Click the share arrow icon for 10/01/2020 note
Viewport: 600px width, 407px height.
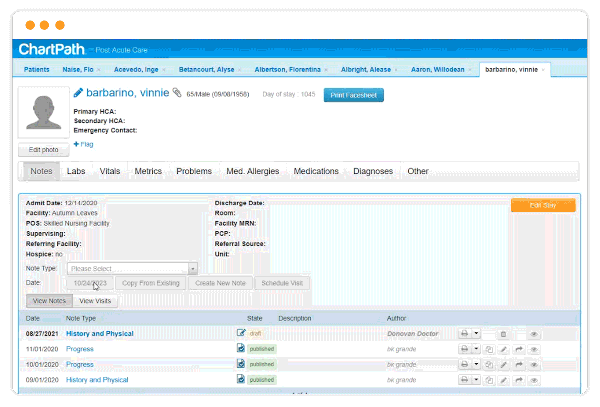click(519, 365)
